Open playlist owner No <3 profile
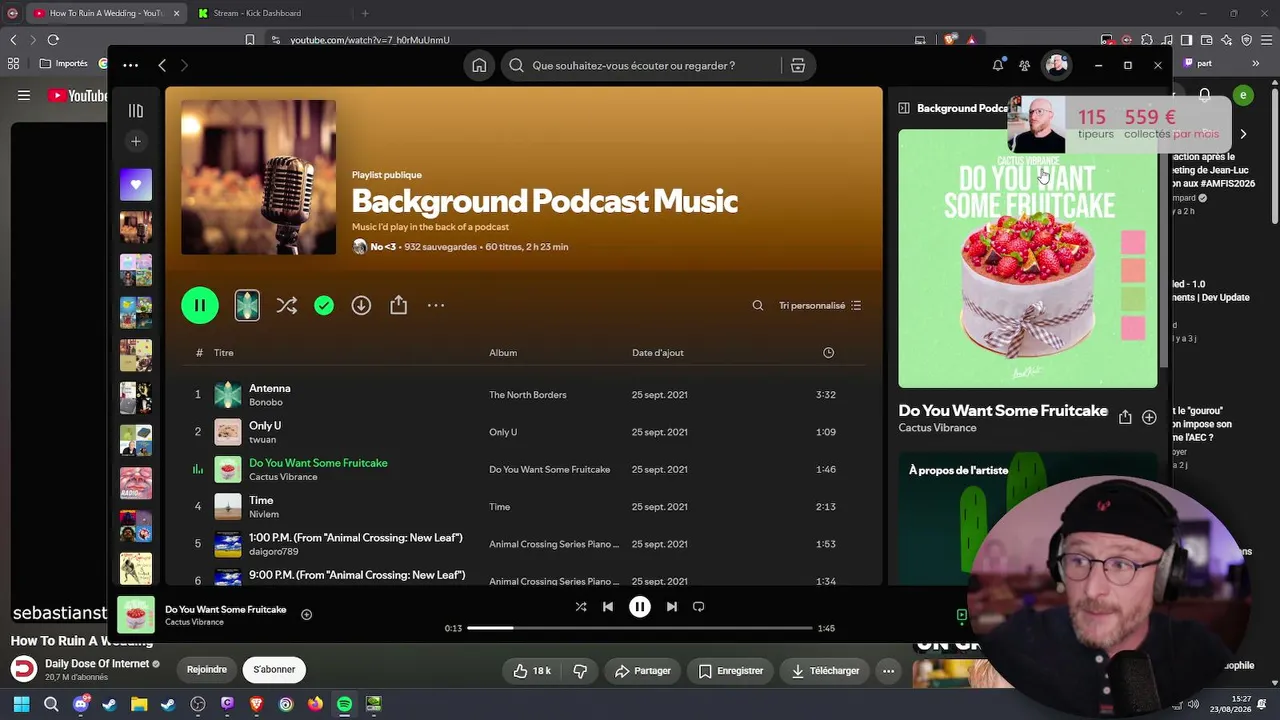This screenshot has width=1280, height=720. pyautogui.click(x=383, y=247)
